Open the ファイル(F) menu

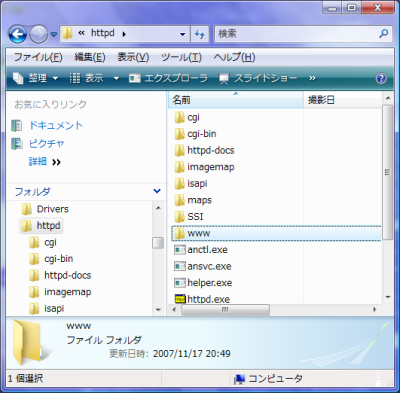38,57
